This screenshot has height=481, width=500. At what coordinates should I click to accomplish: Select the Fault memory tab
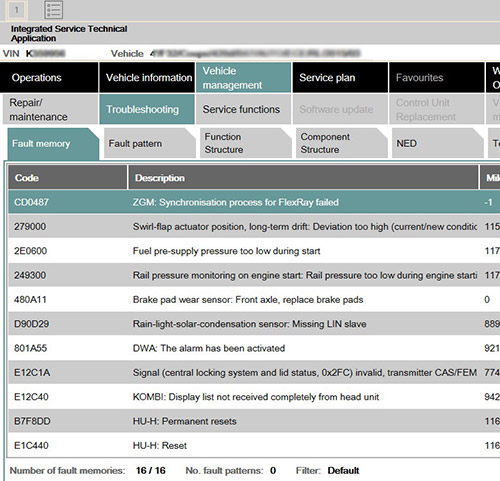coord(53,144)
